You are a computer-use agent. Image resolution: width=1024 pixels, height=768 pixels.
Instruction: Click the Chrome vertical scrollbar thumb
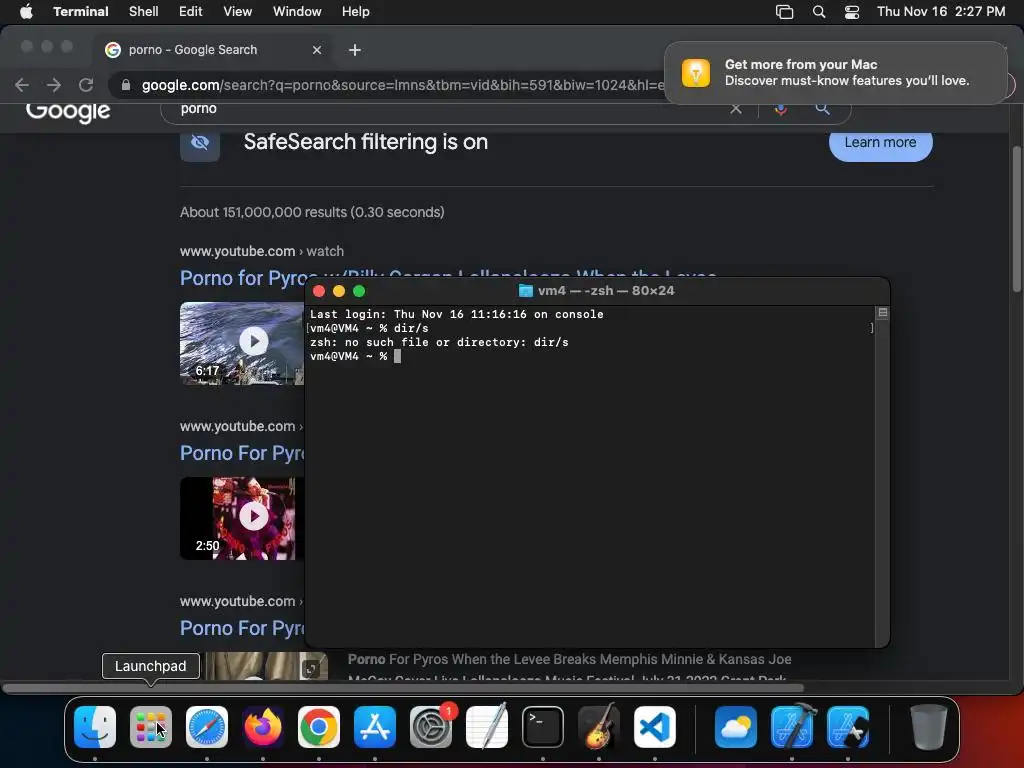pos(1017,219)
